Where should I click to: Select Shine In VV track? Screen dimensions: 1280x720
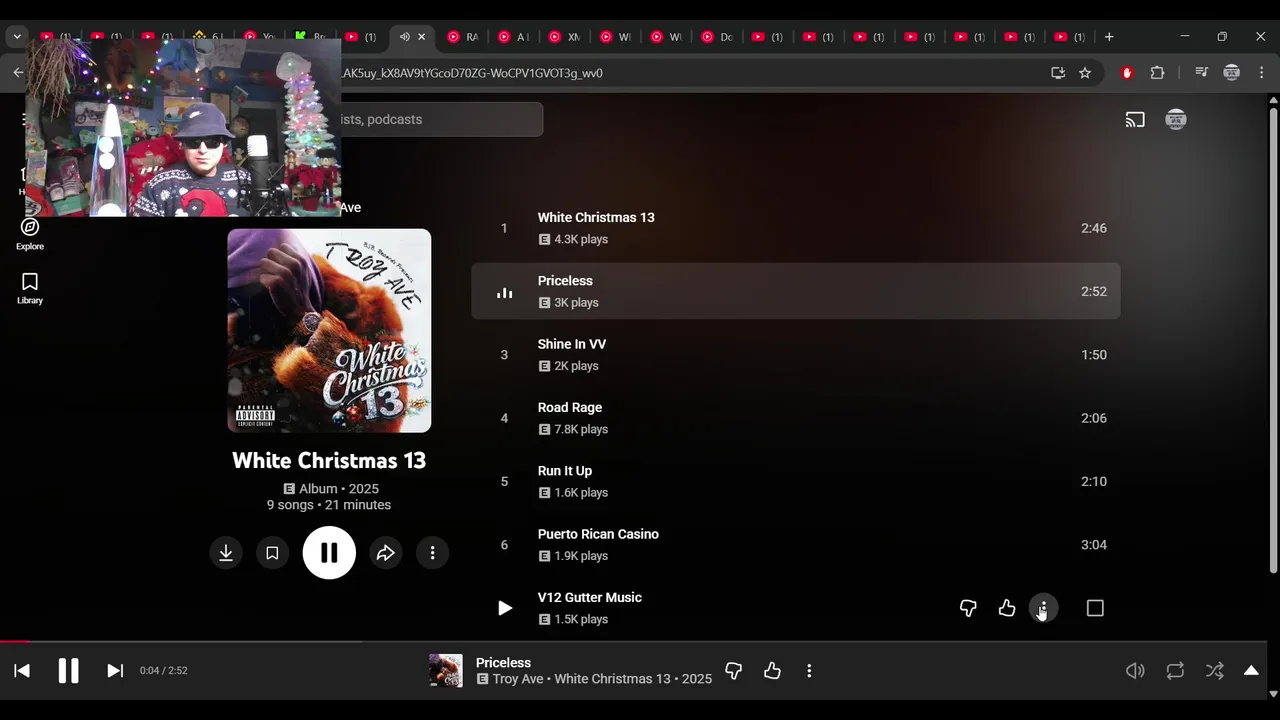click(x=796, y=355)
